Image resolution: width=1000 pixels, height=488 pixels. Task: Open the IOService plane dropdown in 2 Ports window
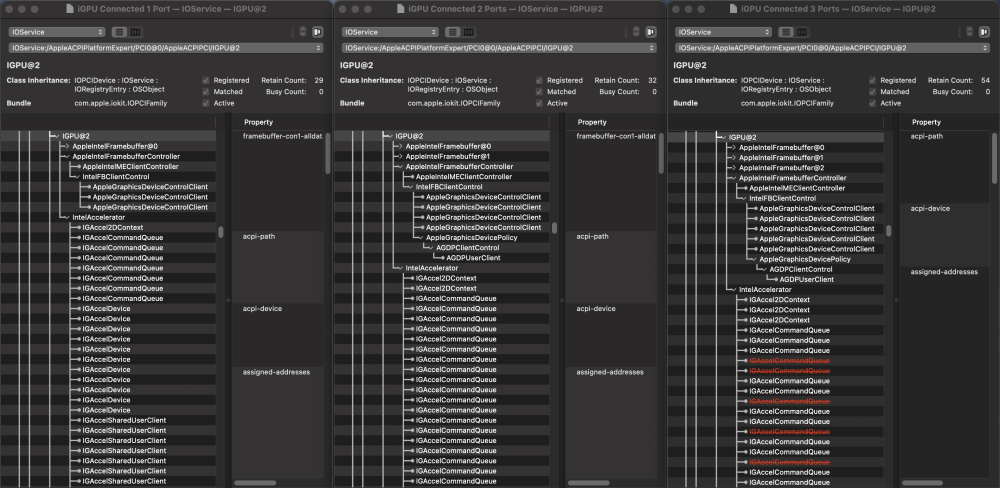point(390,32)
